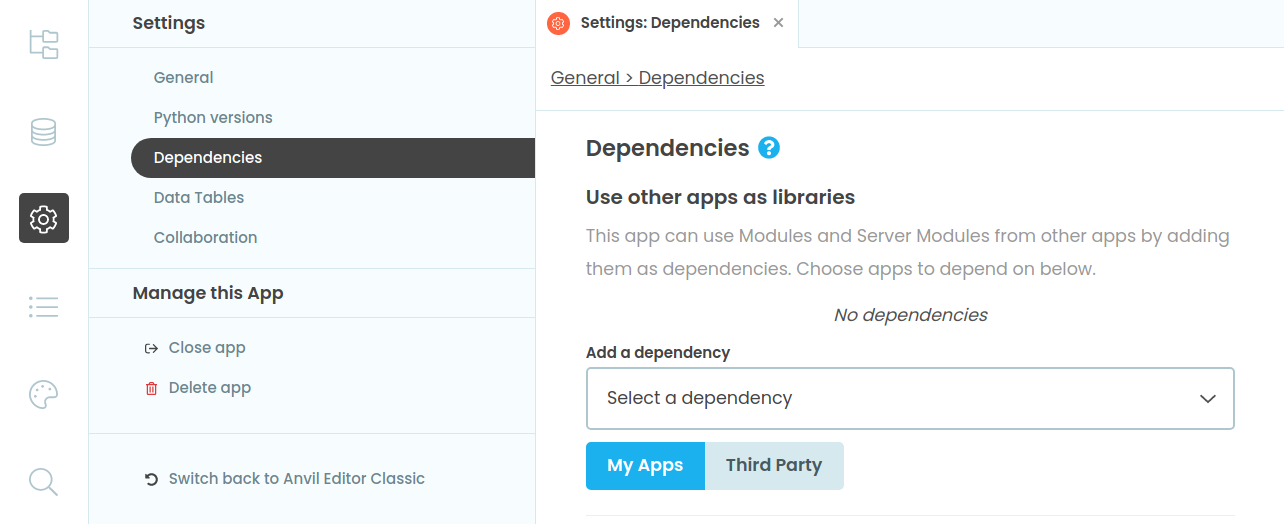The height and width of the screenshot is (524, 1284).
Task: Select the My Apps toggle button
Action: (x=645, y=466)
